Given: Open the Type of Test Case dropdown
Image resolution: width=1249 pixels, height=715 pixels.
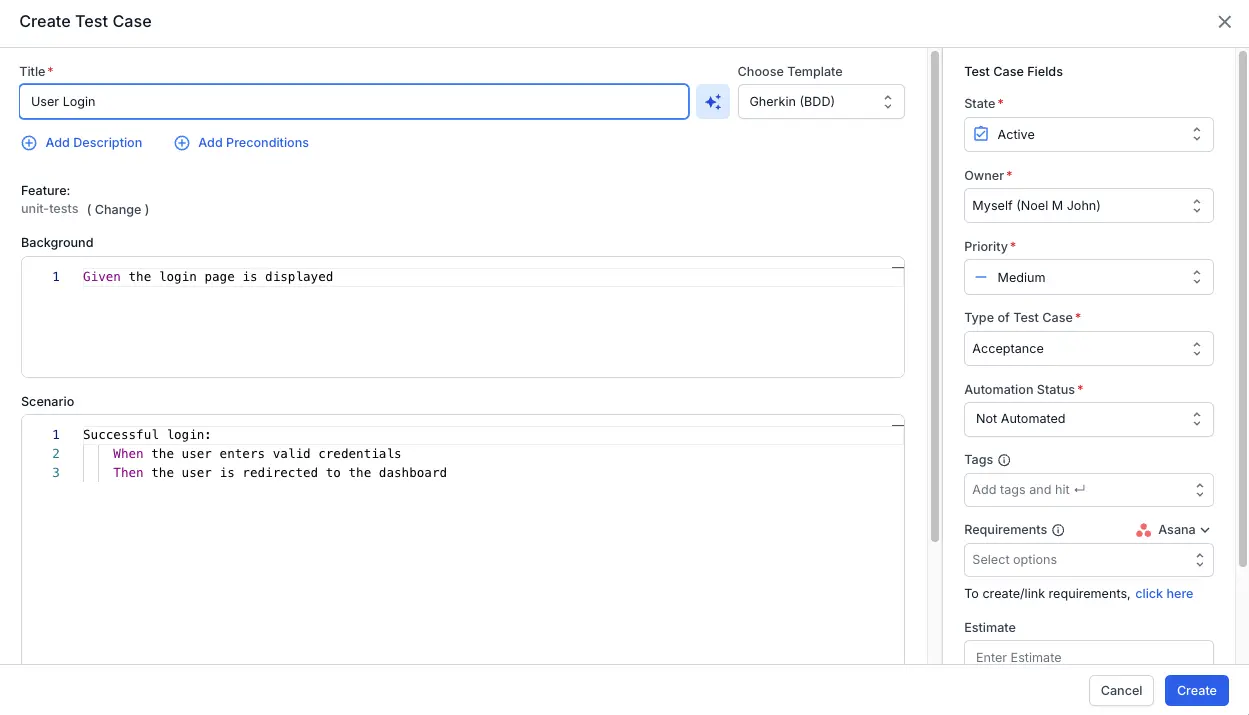Looking at the screenshot, I should click(1088, 349).
